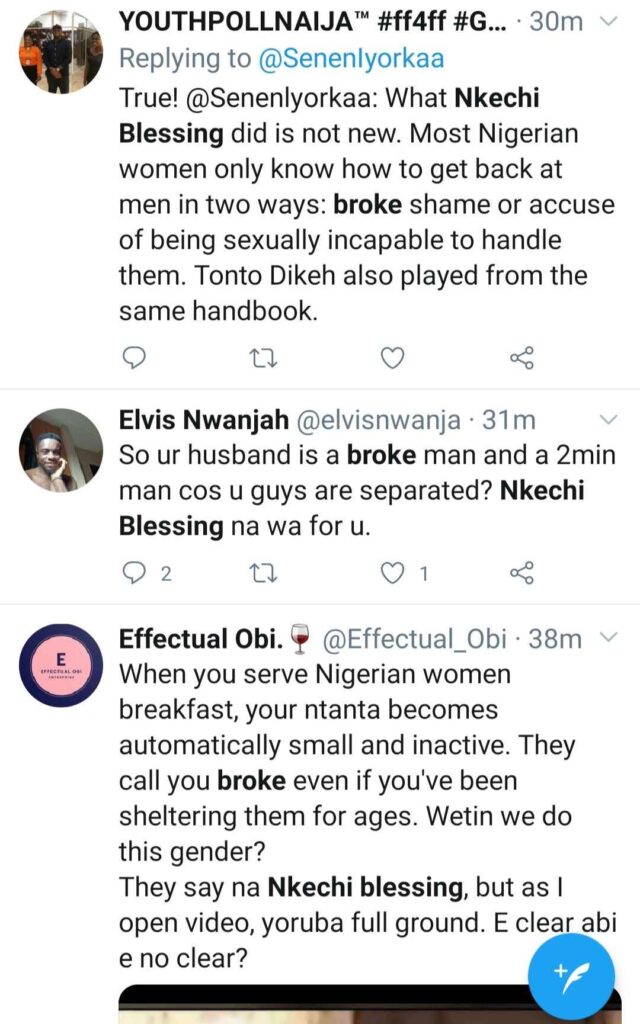Open options chevron on Effectual Obi tweet

608,638
